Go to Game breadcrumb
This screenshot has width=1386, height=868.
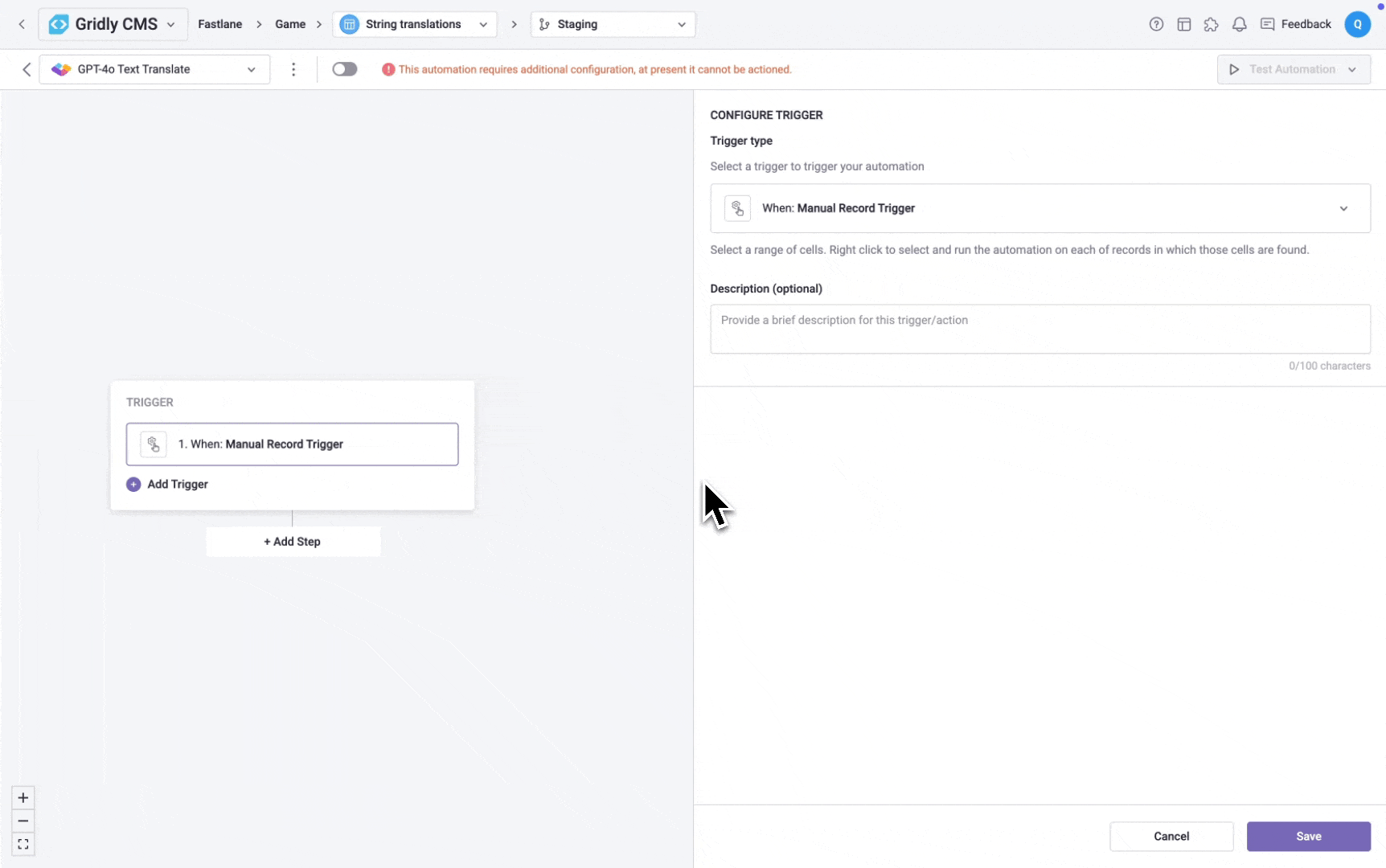tap(290, 24)
